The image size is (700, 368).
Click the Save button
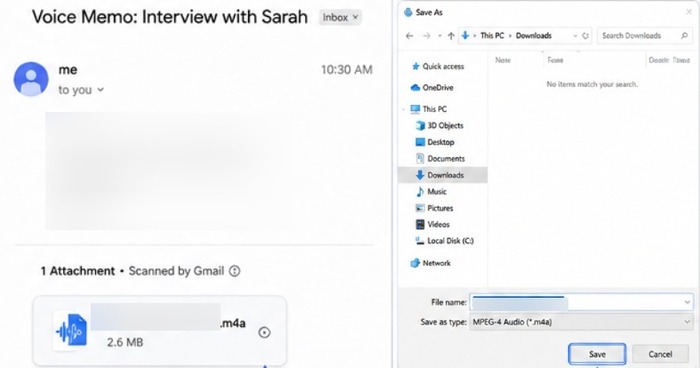[597, 354]
